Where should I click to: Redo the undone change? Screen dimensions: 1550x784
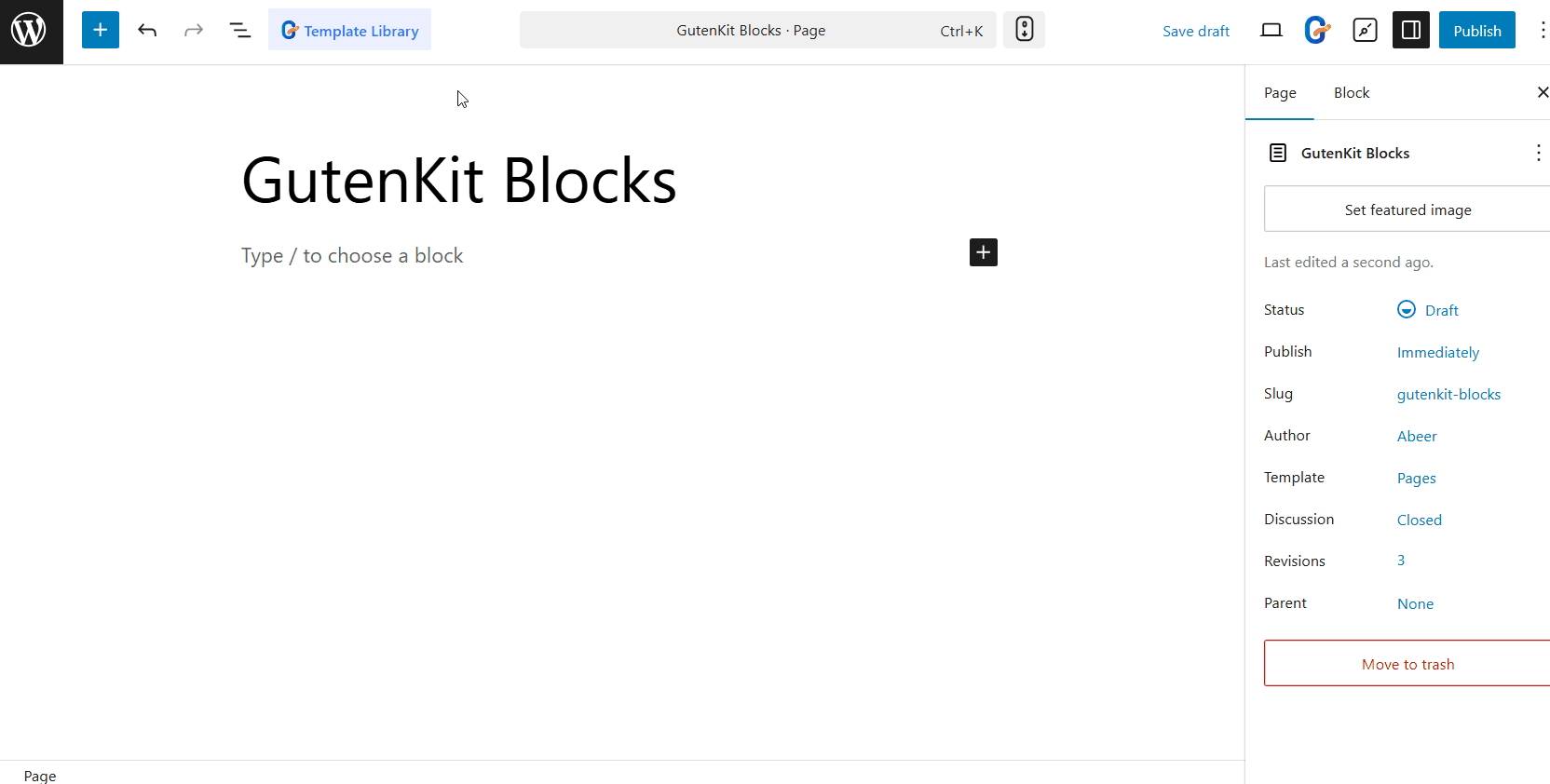pos(193,30)
